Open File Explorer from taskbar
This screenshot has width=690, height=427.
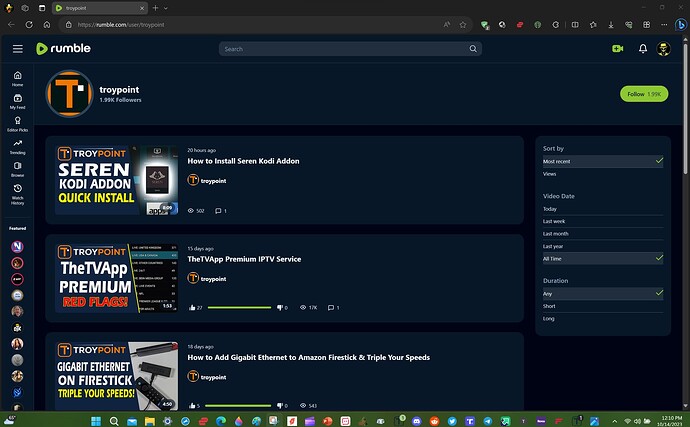150,421
